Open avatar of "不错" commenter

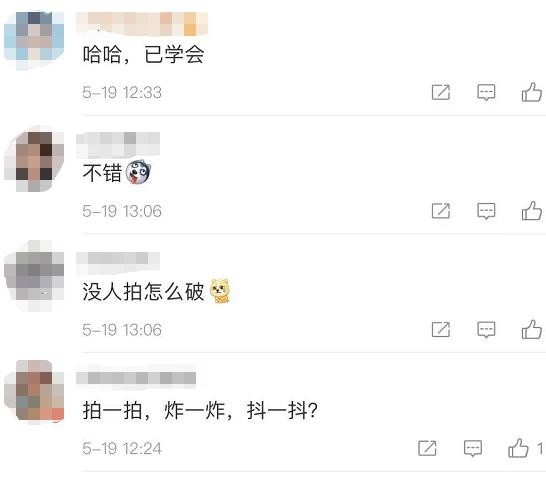[x=34, y=161]
